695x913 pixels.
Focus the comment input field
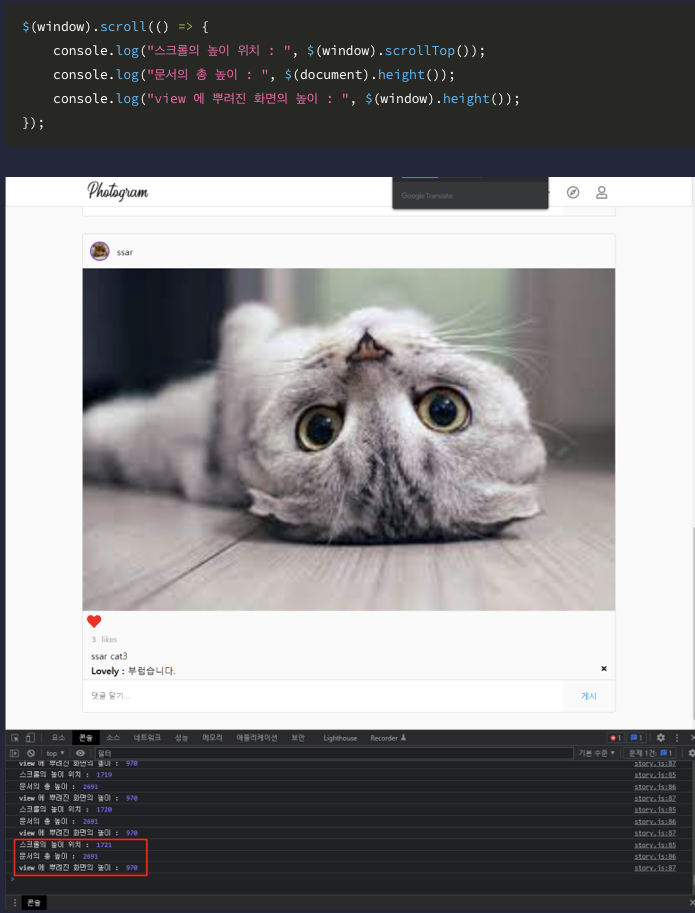(323, 696)
